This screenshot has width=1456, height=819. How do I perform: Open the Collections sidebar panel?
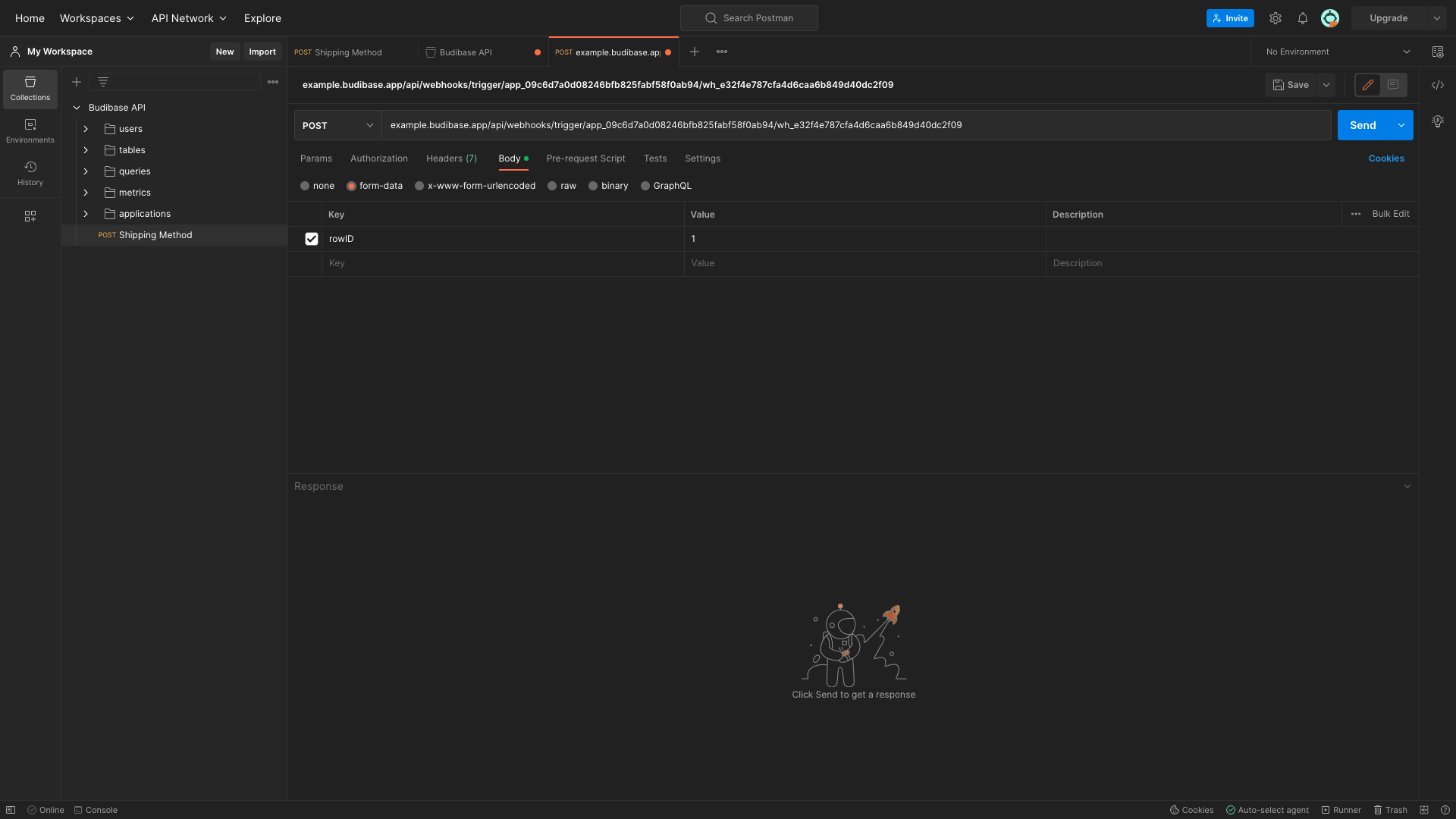(30, 89)
